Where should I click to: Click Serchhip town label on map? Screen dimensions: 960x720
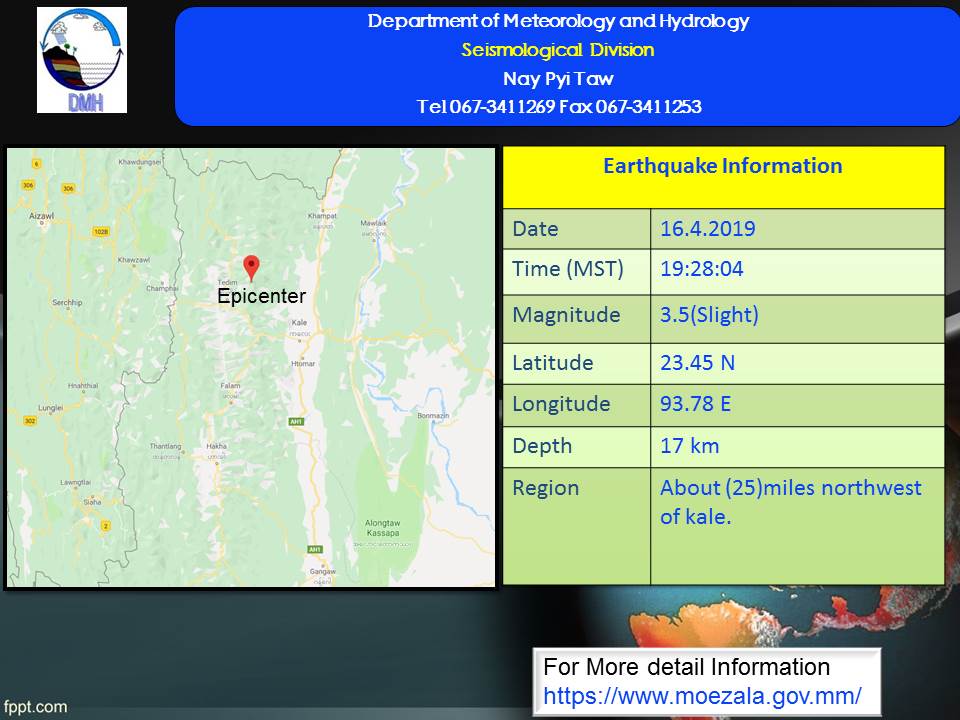pyautogui.click(x=67, y=302)
